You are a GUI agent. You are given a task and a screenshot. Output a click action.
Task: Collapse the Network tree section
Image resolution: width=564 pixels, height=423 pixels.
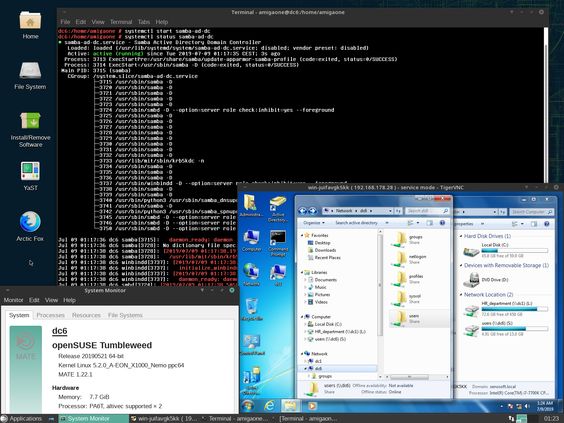[x=302, y=354]
